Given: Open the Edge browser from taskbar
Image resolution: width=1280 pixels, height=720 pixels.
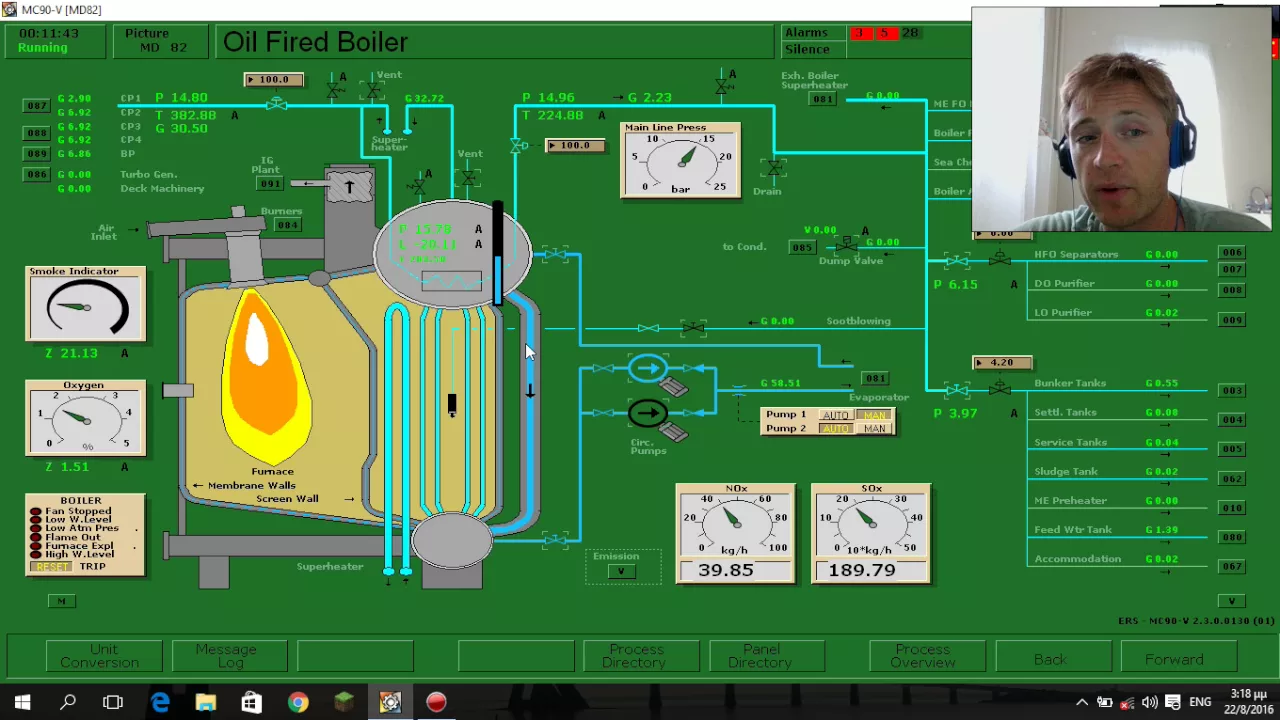Looking at the screenshot, I should click(160, 702).
